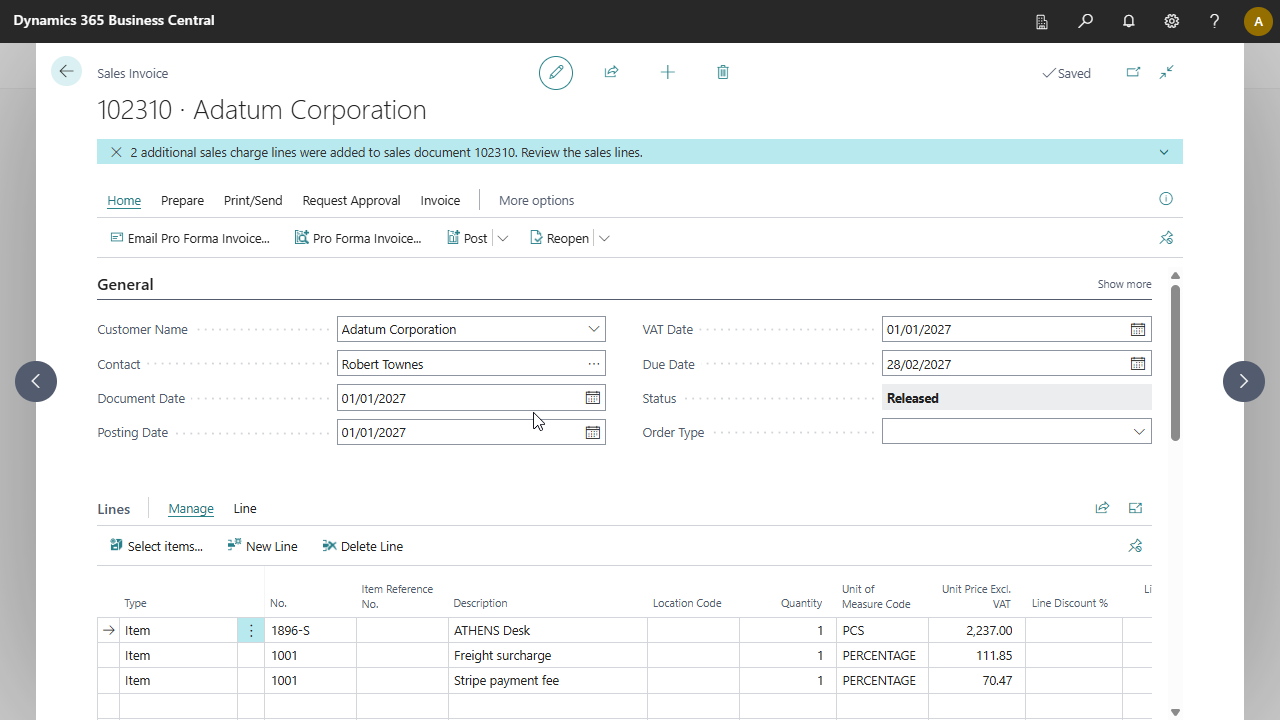Show FactBox information pane icon
The image size is (1280, 720).
coord(1166,199)
